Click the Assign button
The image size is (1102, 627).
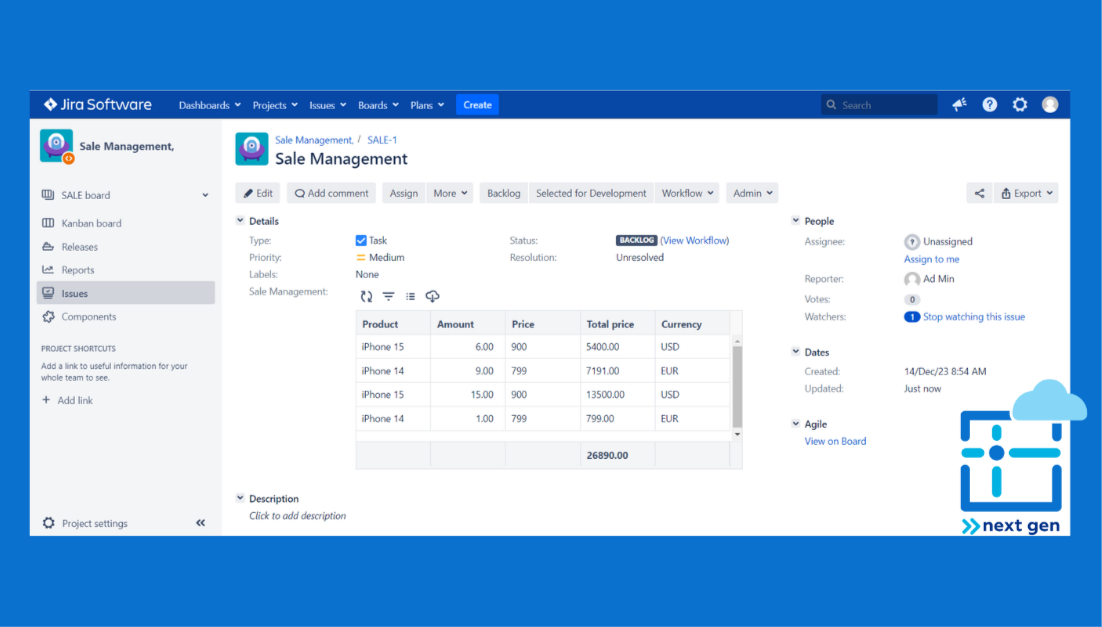pyautogui.click(x=403, y=193)
